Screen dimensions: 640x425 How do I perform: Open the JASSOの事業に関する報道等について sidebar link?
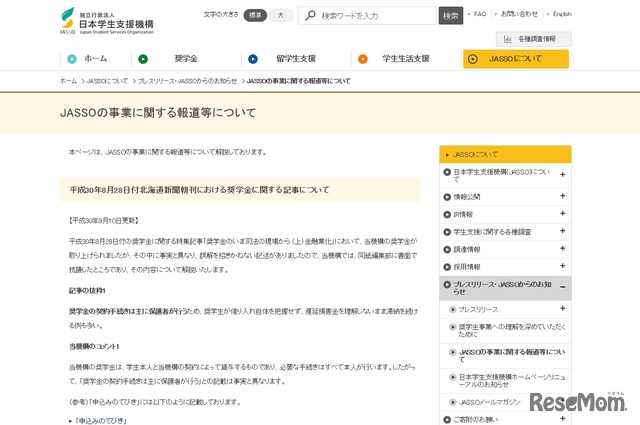click(512, 356)
